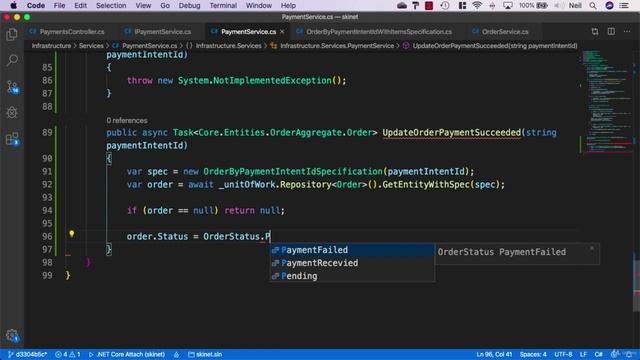Open the Window menu
The image size is (640, 360).
click(258, 5)
